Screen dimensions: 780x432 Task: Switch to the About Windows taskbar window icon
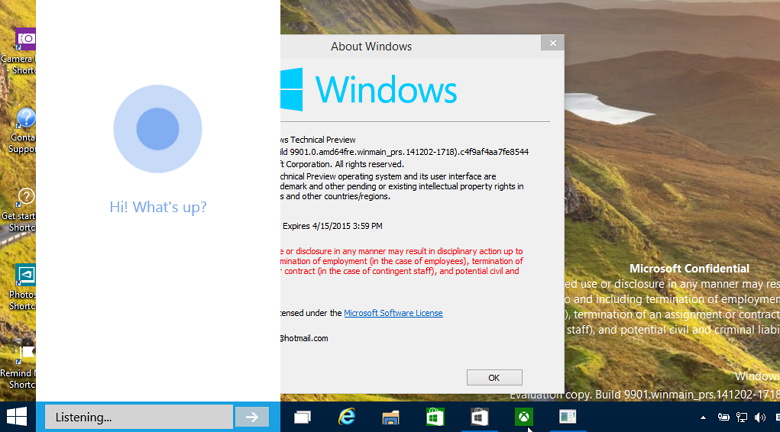coord(568,417)
